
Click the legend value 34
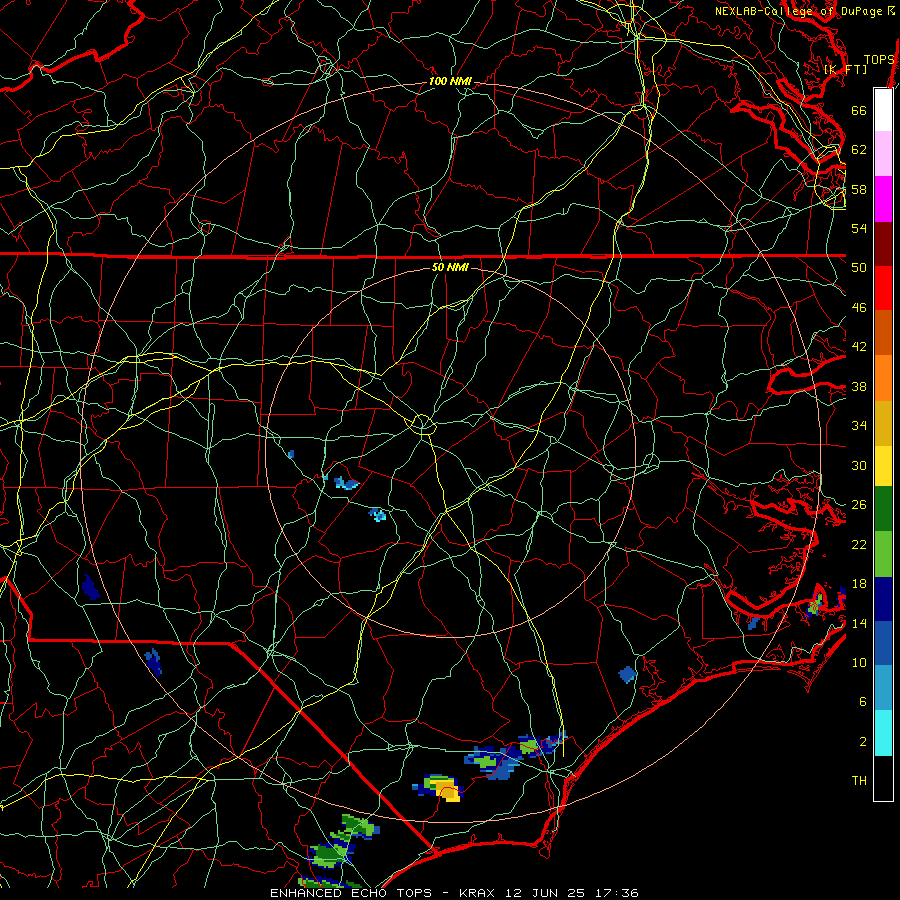tap(859, 426)
